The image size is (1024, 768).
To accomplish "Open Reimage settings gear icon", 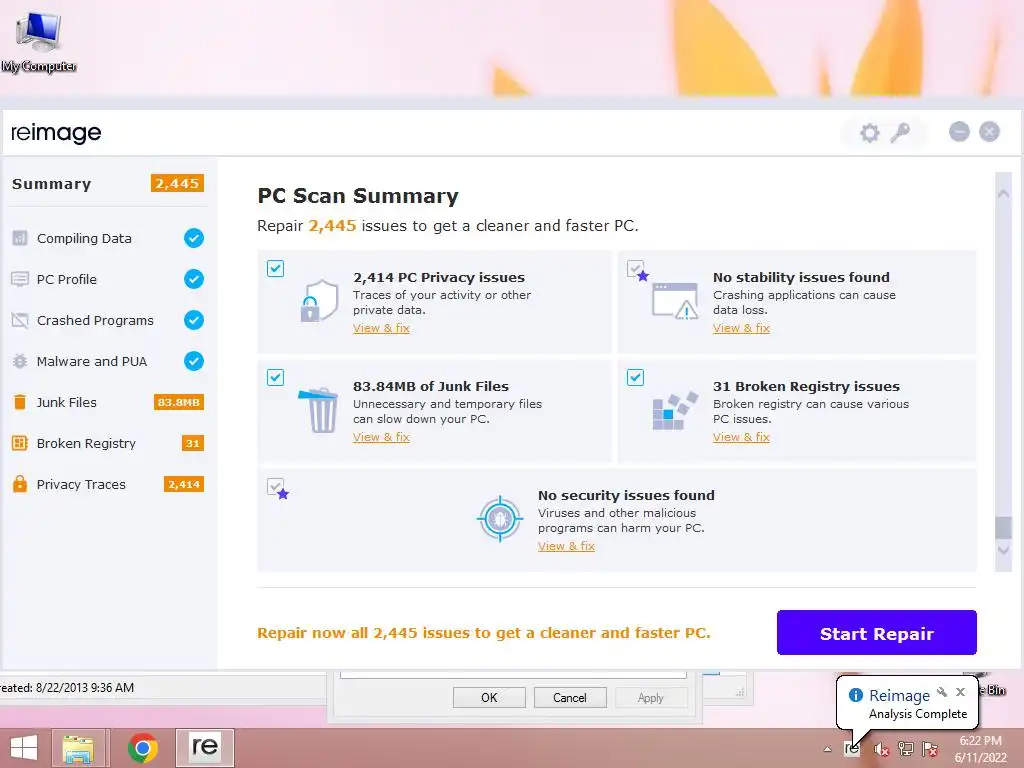I will coord(869,133).
